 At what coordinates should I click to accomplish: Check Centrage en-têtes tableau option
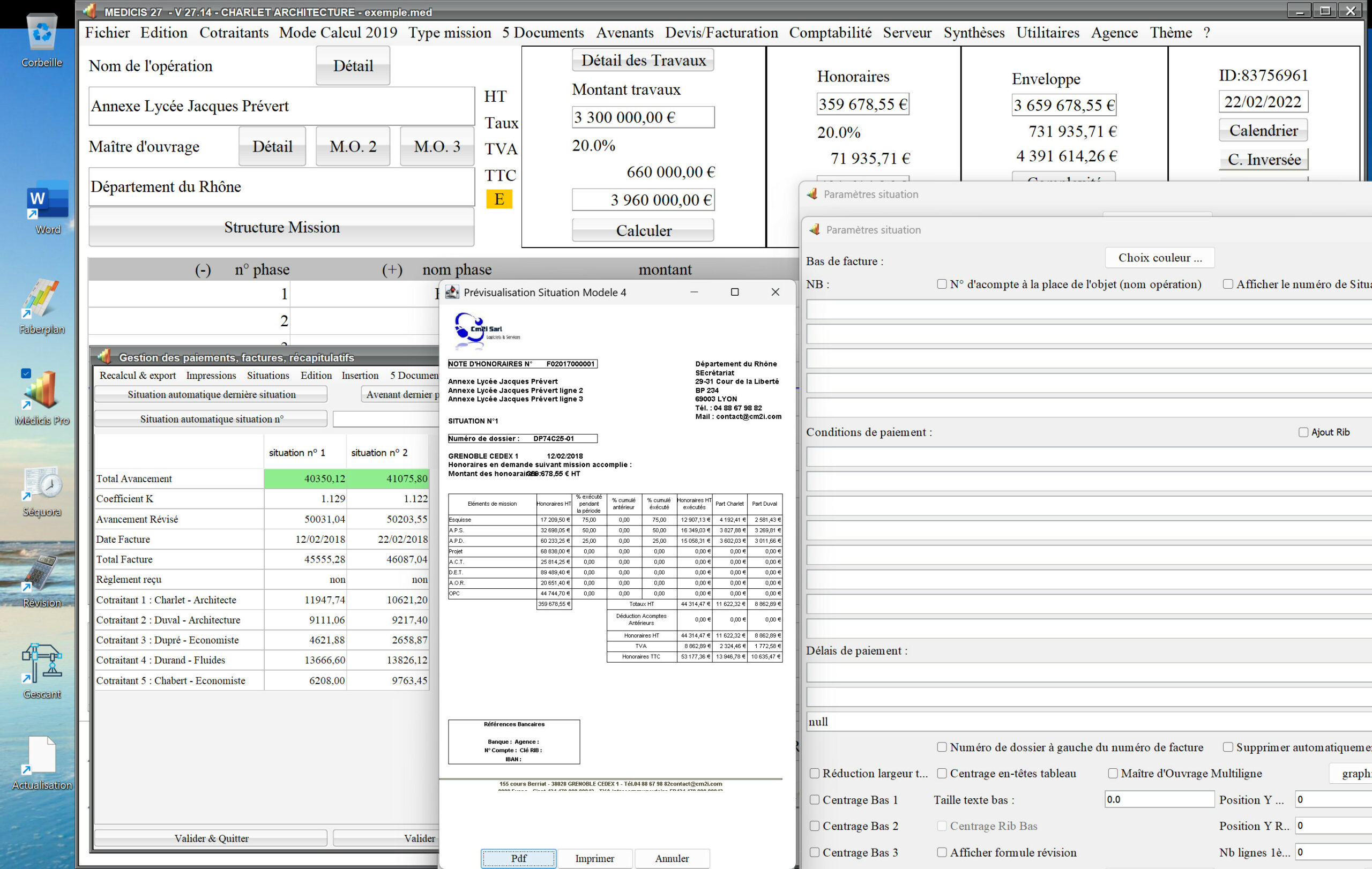click(x=942, y=773)
